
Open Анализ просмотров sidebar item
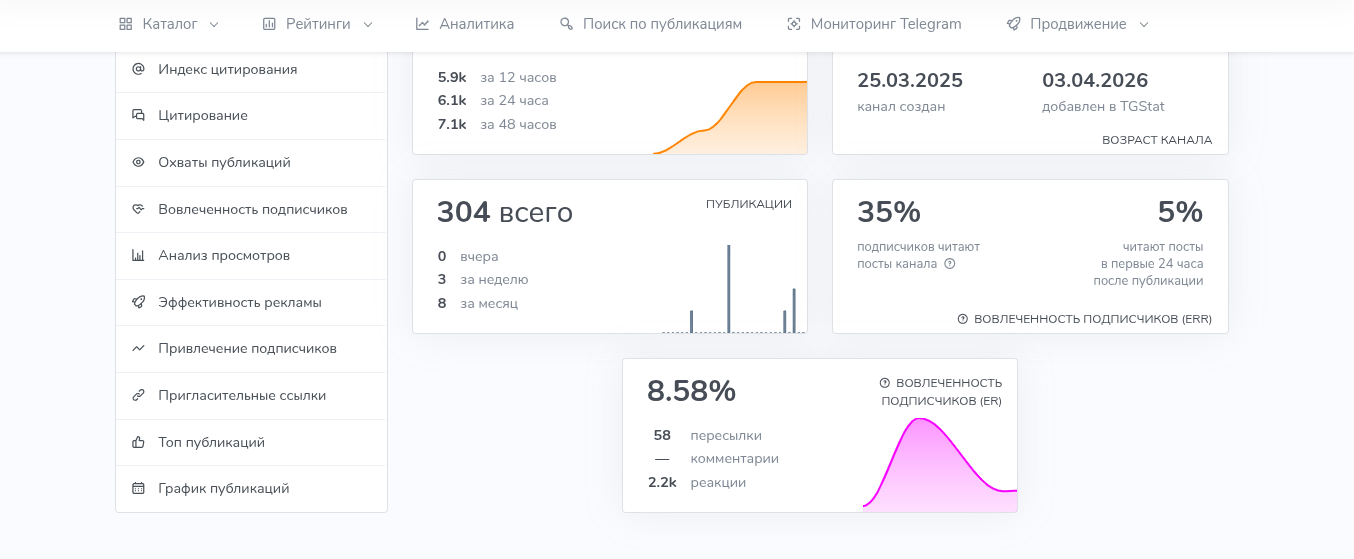251,256
